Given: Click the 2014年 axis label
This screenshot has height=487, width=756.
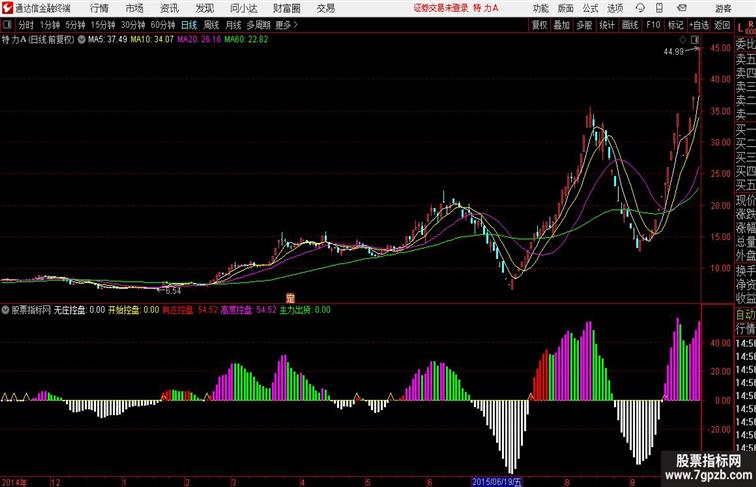Looking at the screenshot, I should click(14, 482).
